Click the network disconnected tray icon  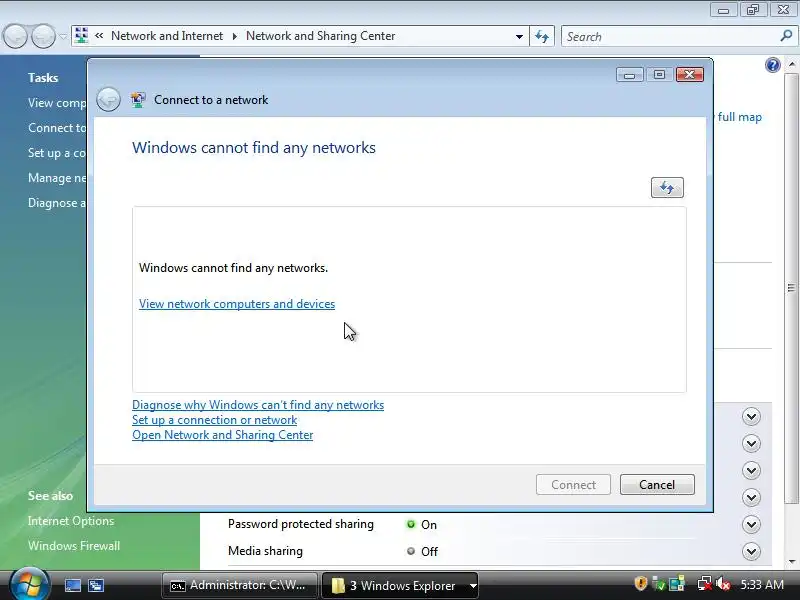[705, 584]
